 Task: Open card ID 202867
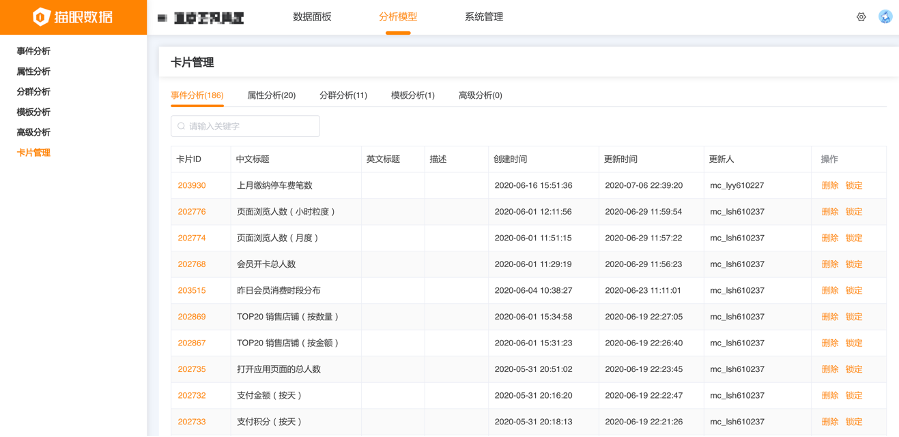tap(191, 343)
